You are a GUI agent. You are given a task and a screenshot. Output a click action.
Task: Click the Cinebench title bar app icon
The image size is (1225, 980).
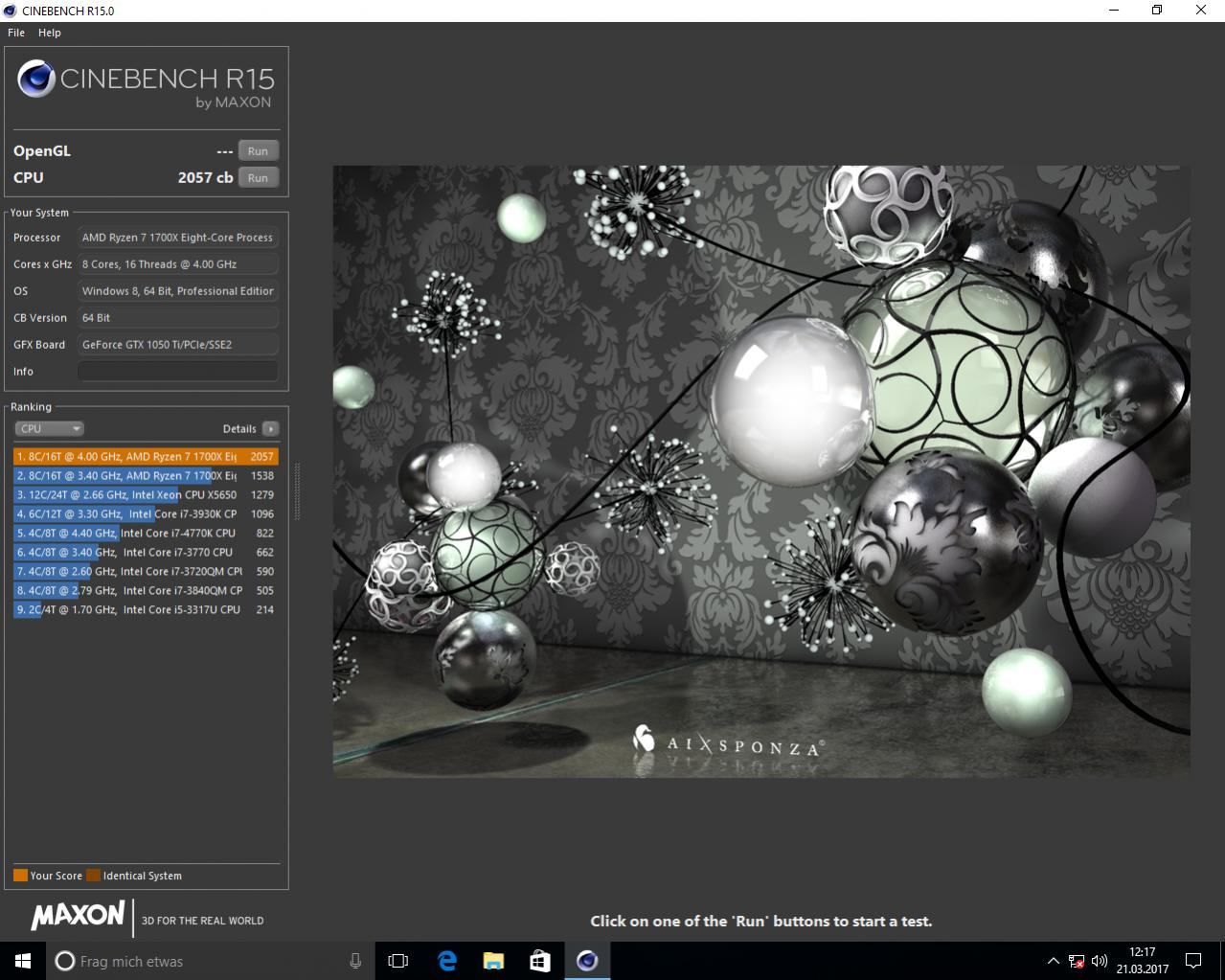tap(10, 11)
